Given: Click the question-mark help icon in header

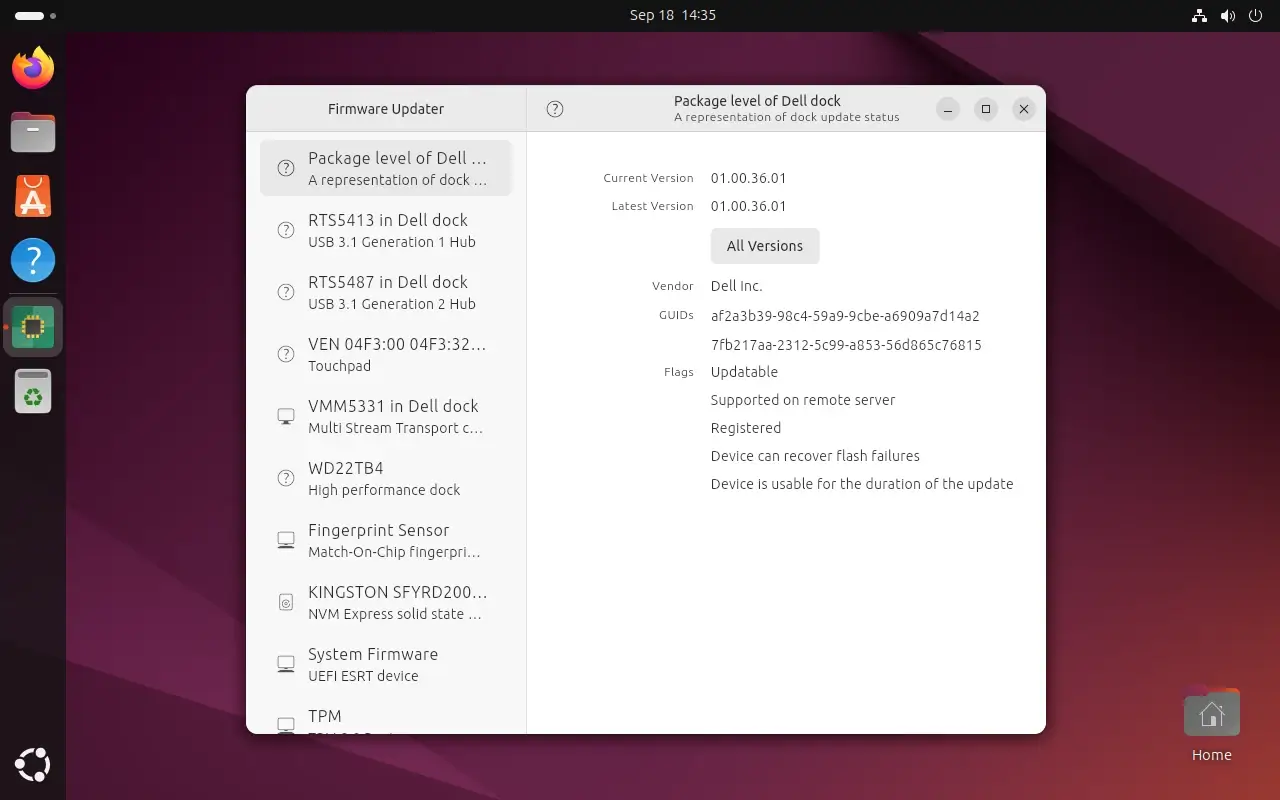Looking at the screenshot, I should pos(555,109).
